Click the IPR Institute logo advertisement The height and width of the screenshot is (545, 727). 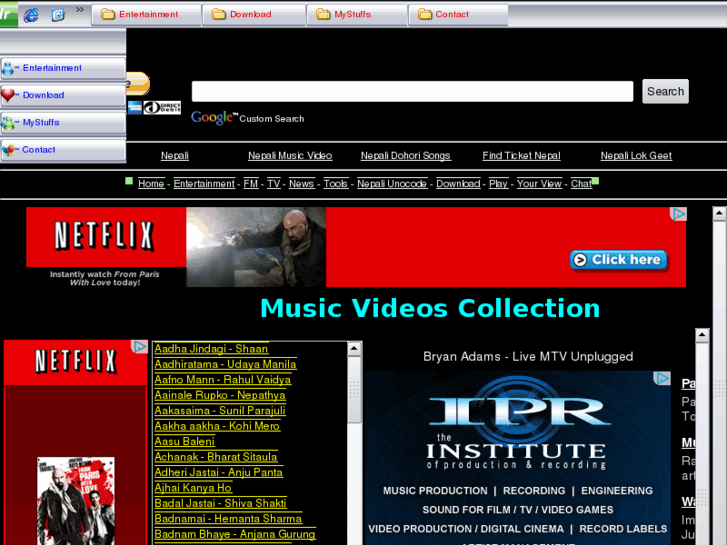517,458
